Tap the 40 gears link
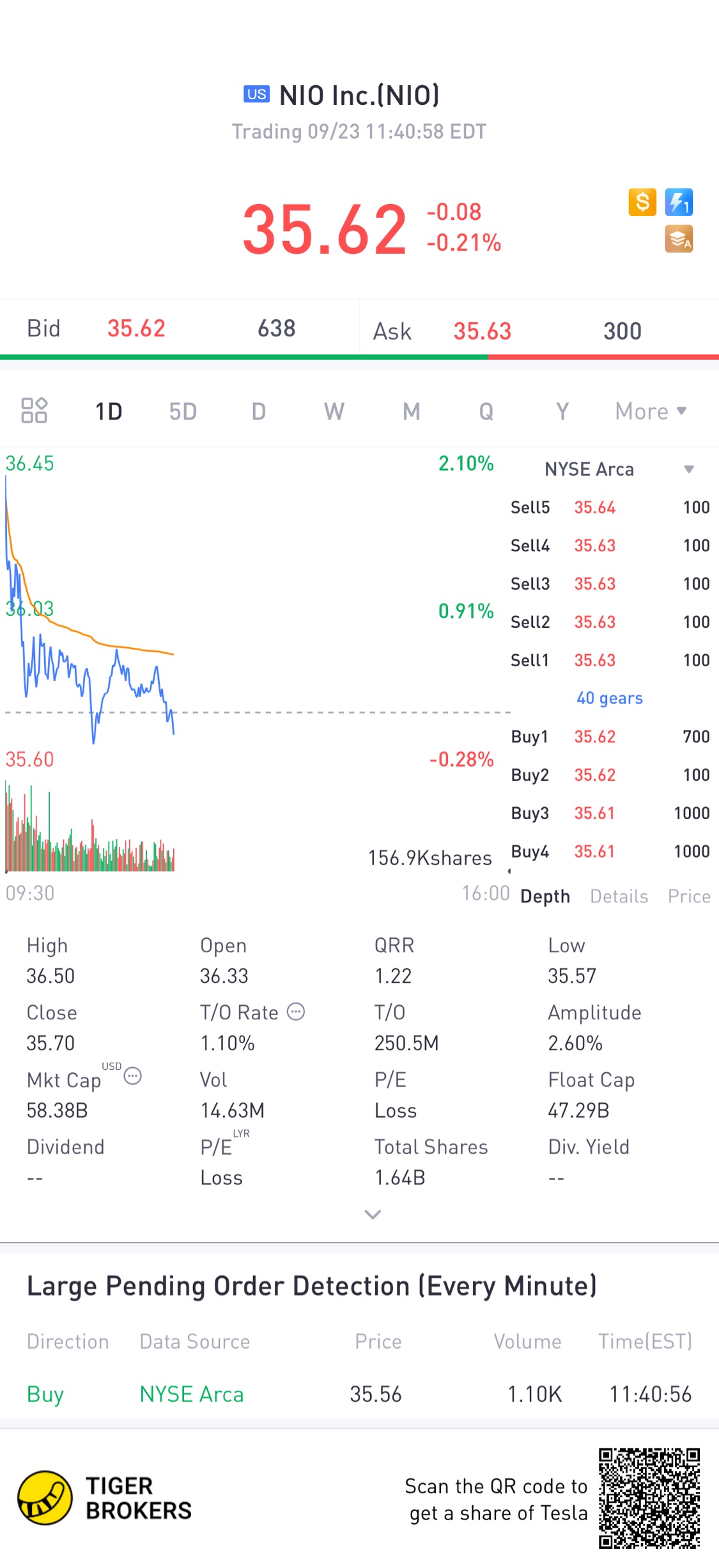Screen dimensions: 719x1568 [610, 698]
